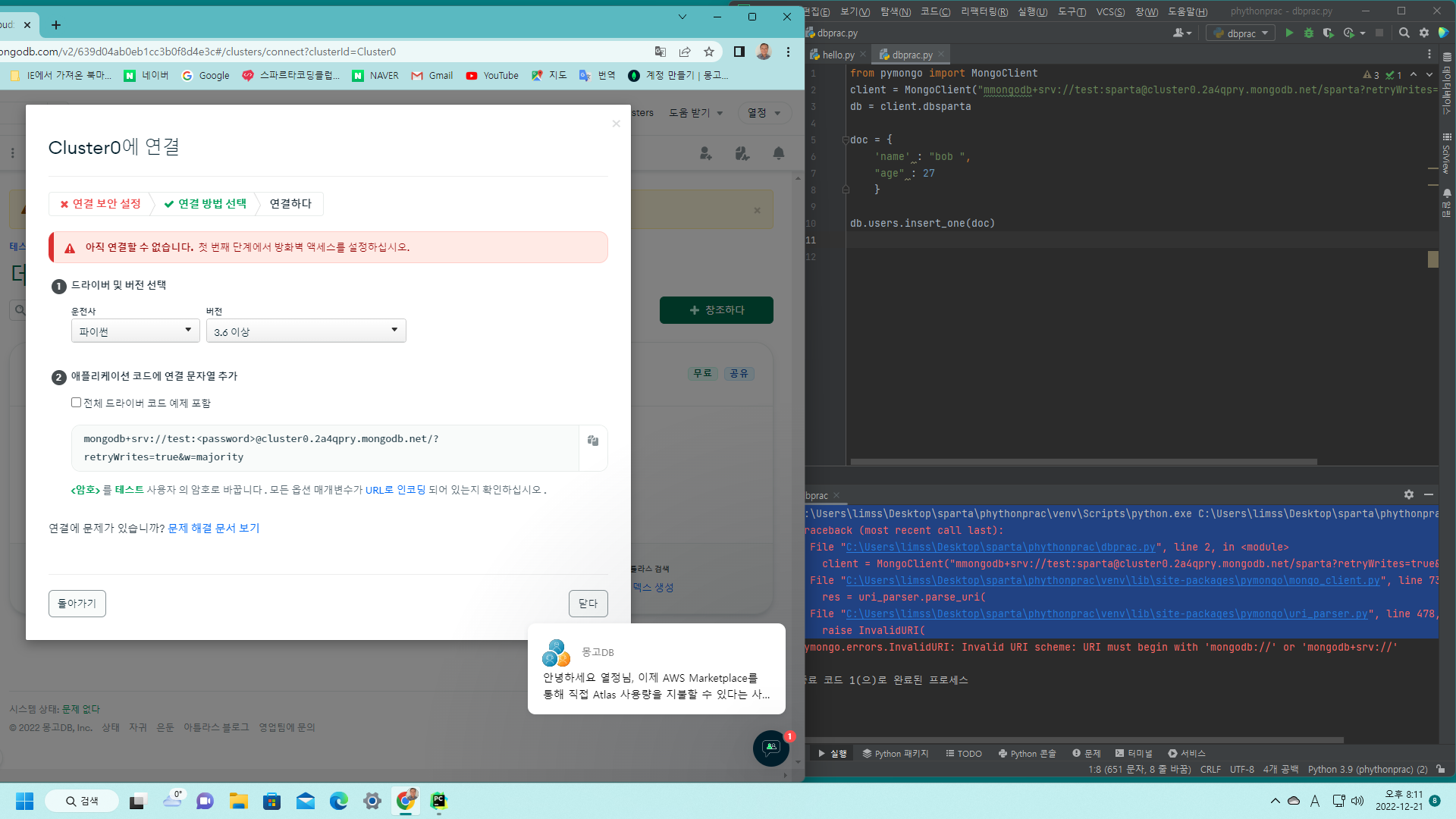Open Chrome tab search chevron

682,17
